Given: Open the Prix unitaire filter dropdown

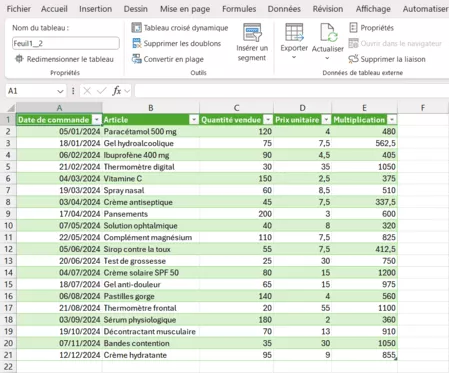Looking at the screenshot, I should click(327, 120).
